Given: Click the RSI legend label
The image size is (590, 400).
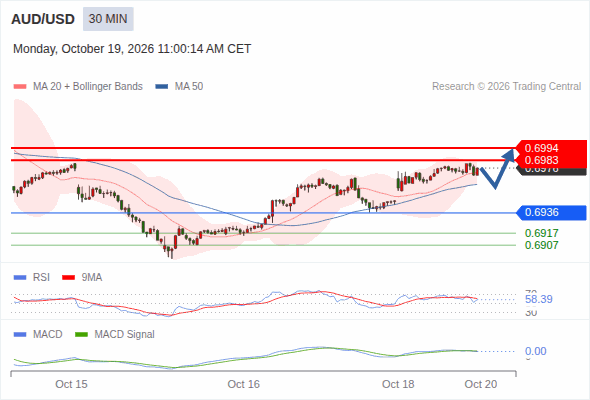Looking at the screenshot, I should pyautogui.click(x=41, y=278).
